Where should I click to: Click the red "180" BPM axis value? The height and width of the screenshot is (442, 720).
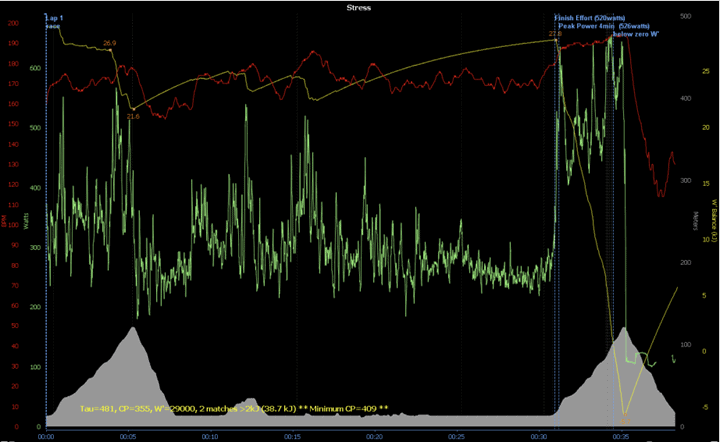coord(13,63)
